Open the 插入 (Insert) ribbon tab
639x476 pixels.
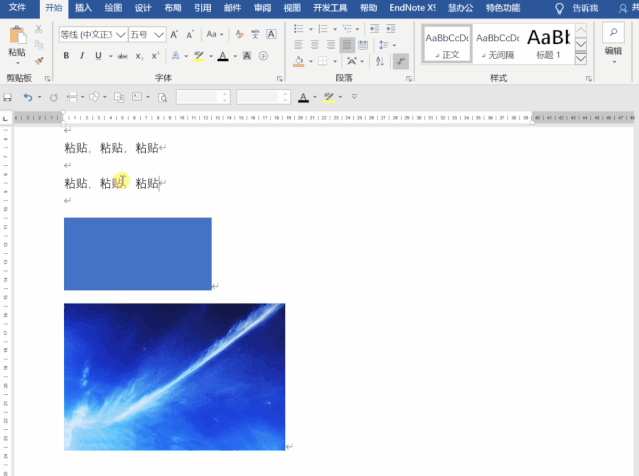pyautogui.click(x=83, y=7)
